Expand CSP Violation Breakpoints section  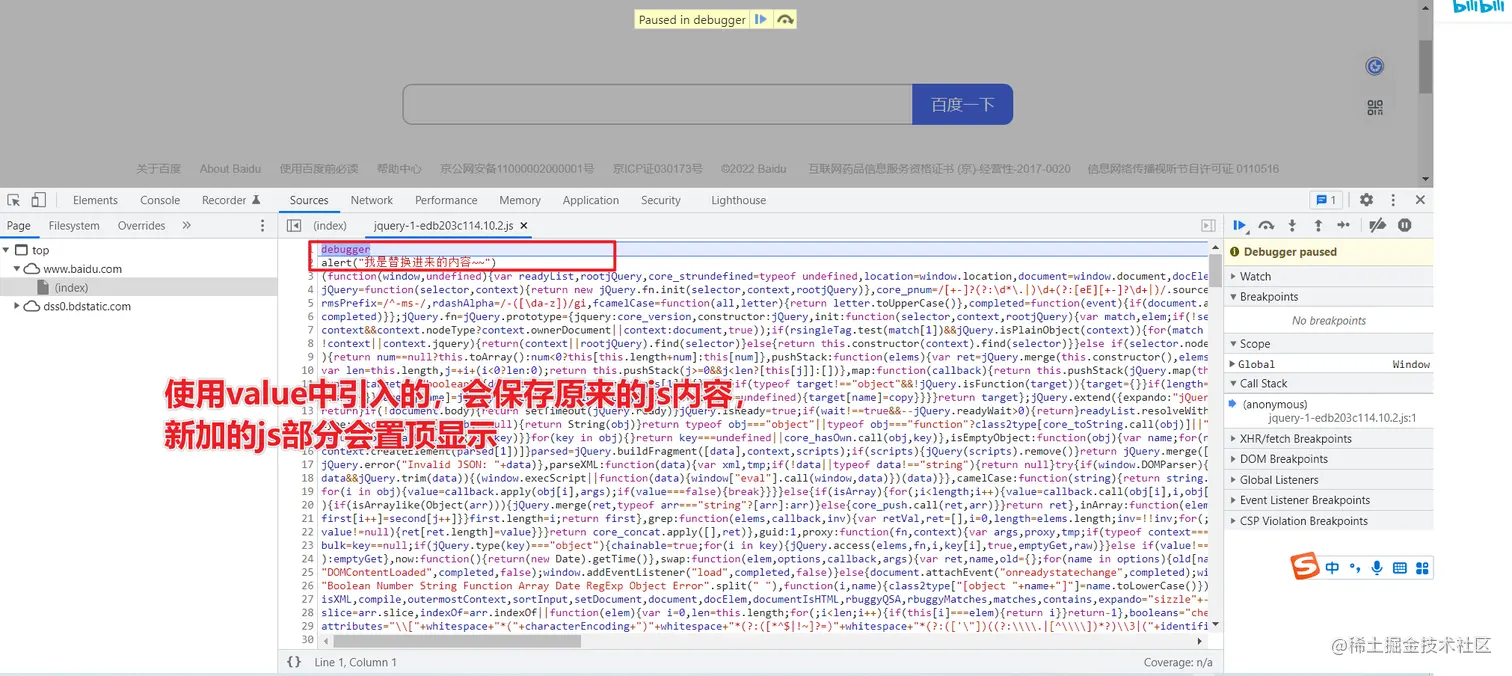(1327, 521)
